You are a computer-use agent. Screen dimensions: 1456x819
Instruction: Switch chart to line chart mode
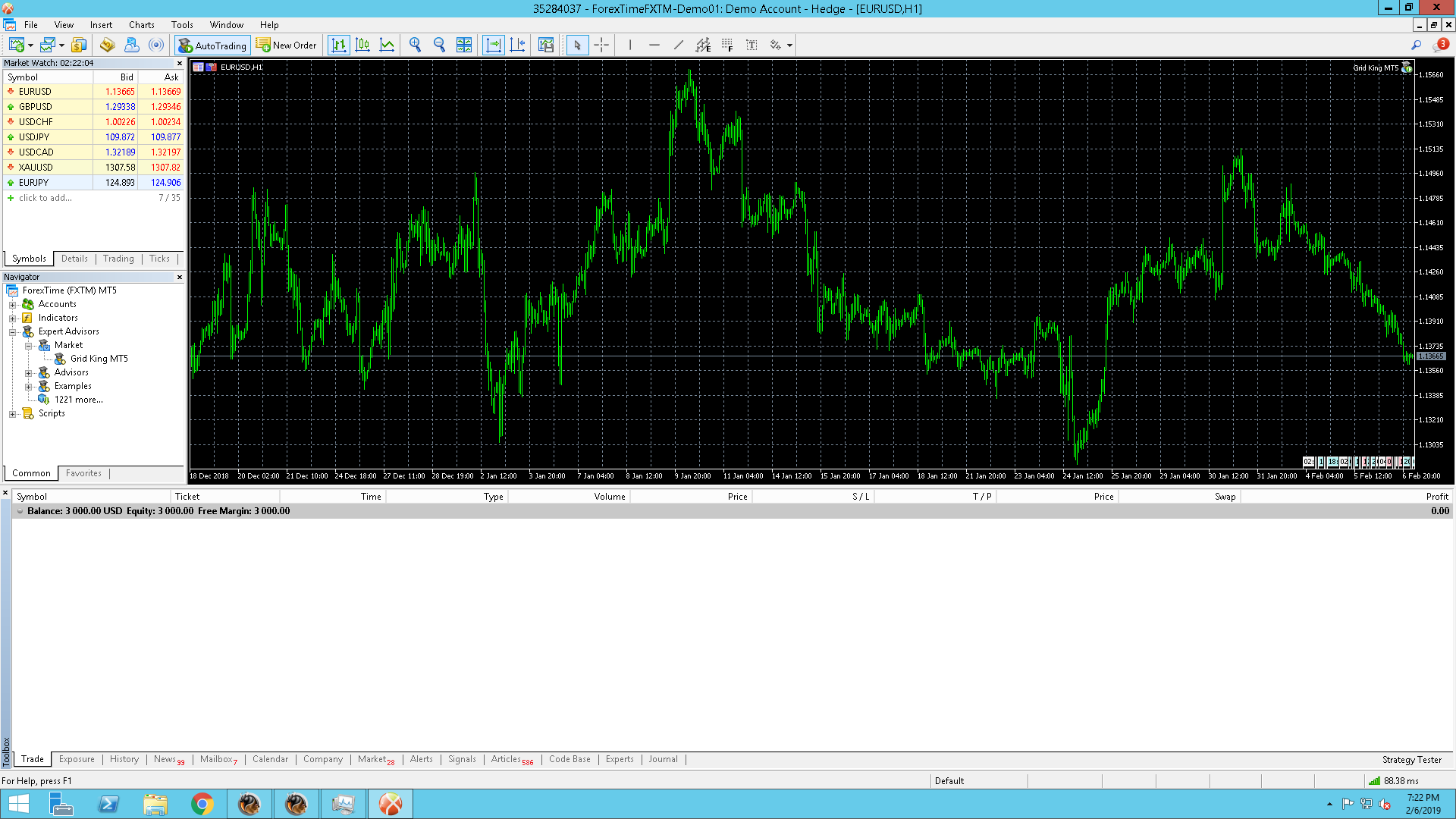click(387, 45)
